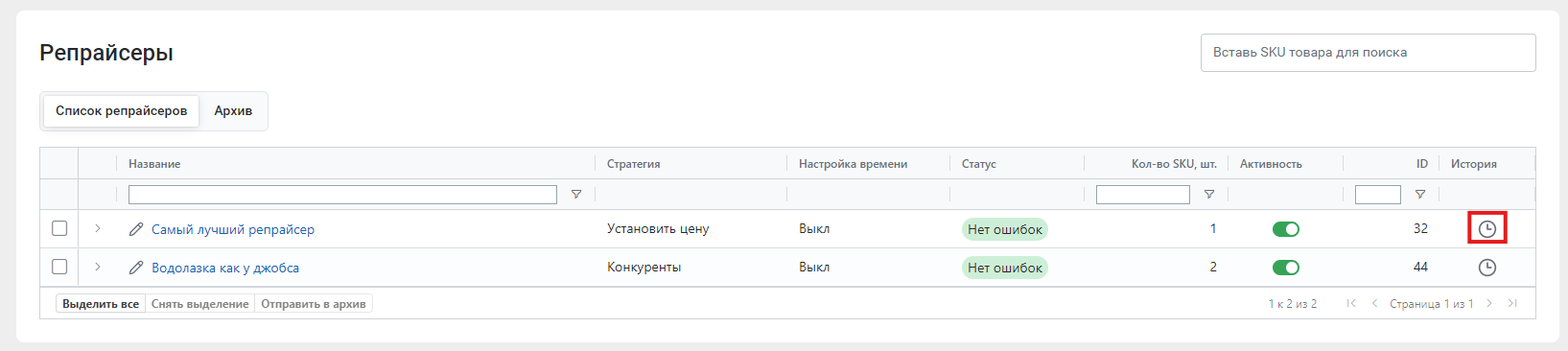
Task: Click the Отправить в архив button
Action: point(314,304)
